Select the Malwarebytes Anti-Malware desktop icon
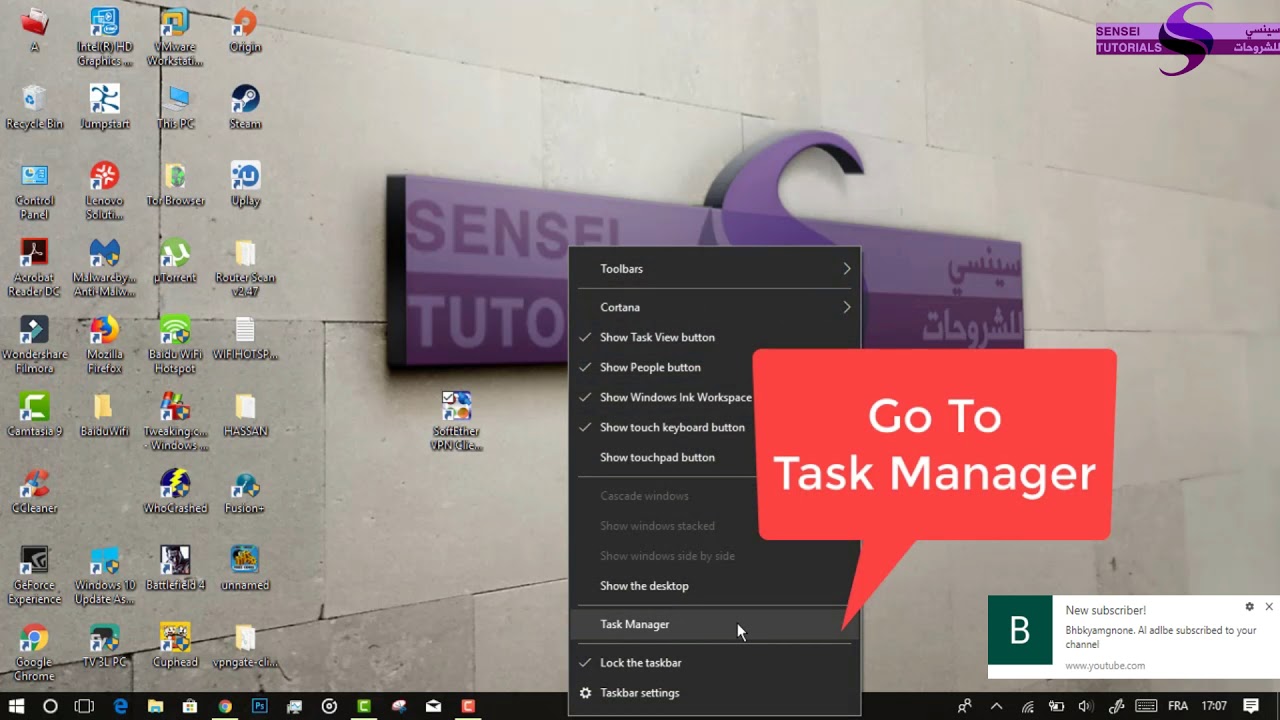The image size is (1280, 720). coord(104,268)
